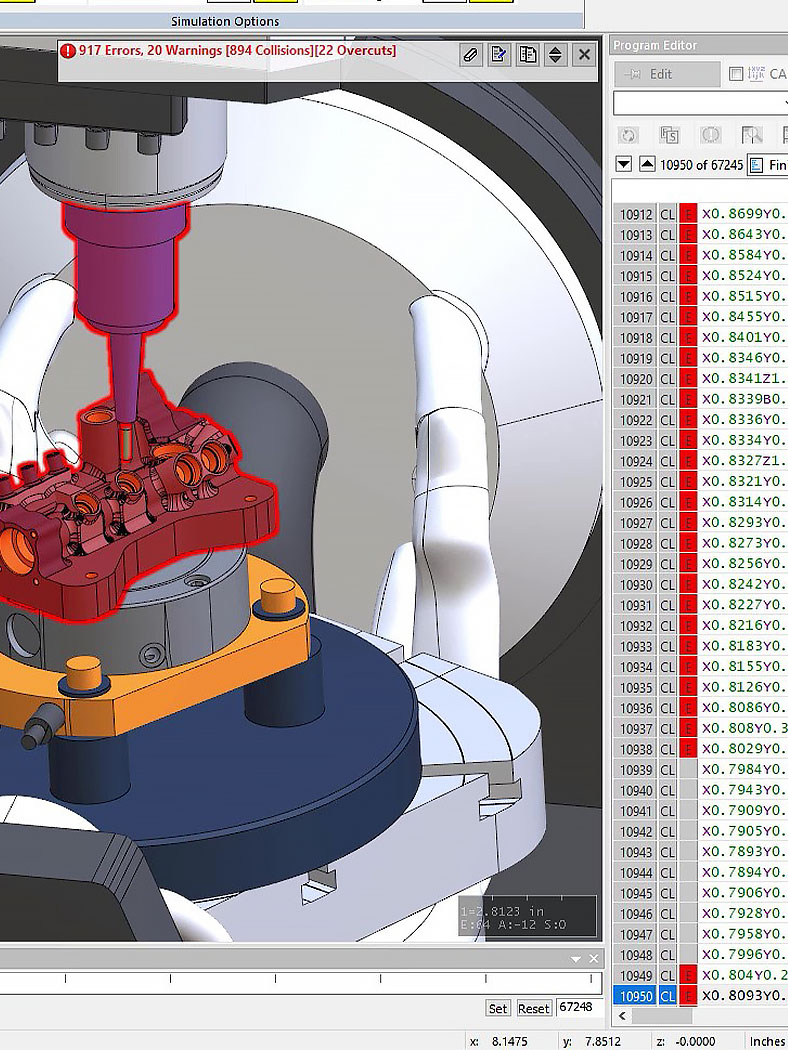Image resolution: width=788 pixels, height=1050 pixels.
Task: Click the Set button below timeline
Action: tap(497, 1008)
